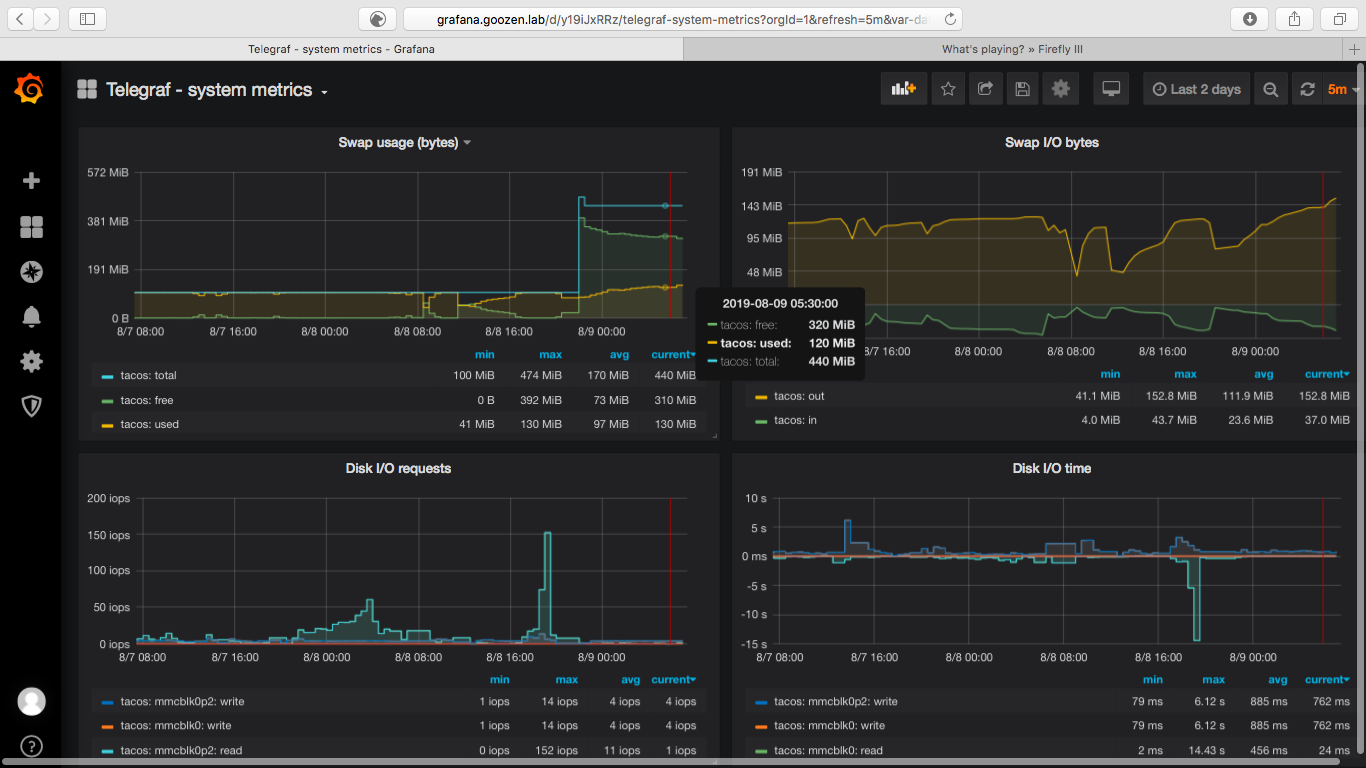Image resolution: width=1366 pixels, height=768 pixels.
Task: Cycle view mode with monitor icon
Action: tap(1111, 89)
